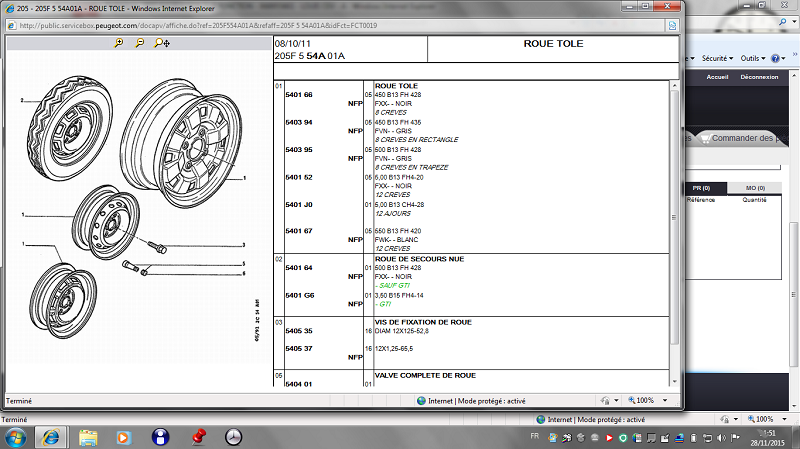800x449 pixels.
Task: Click the volume icon in system tray
Action: 721,438
